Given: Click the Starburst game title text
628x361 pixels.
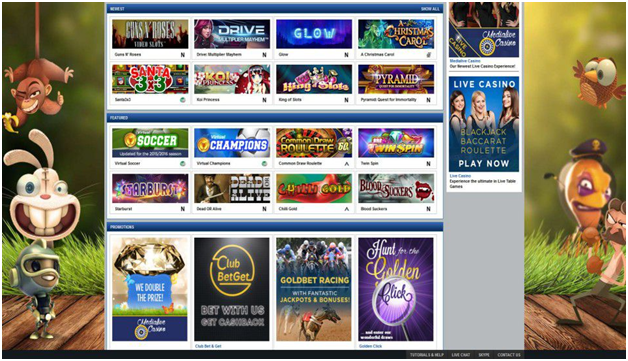Looking at the screenshot, I should [123, 209].
